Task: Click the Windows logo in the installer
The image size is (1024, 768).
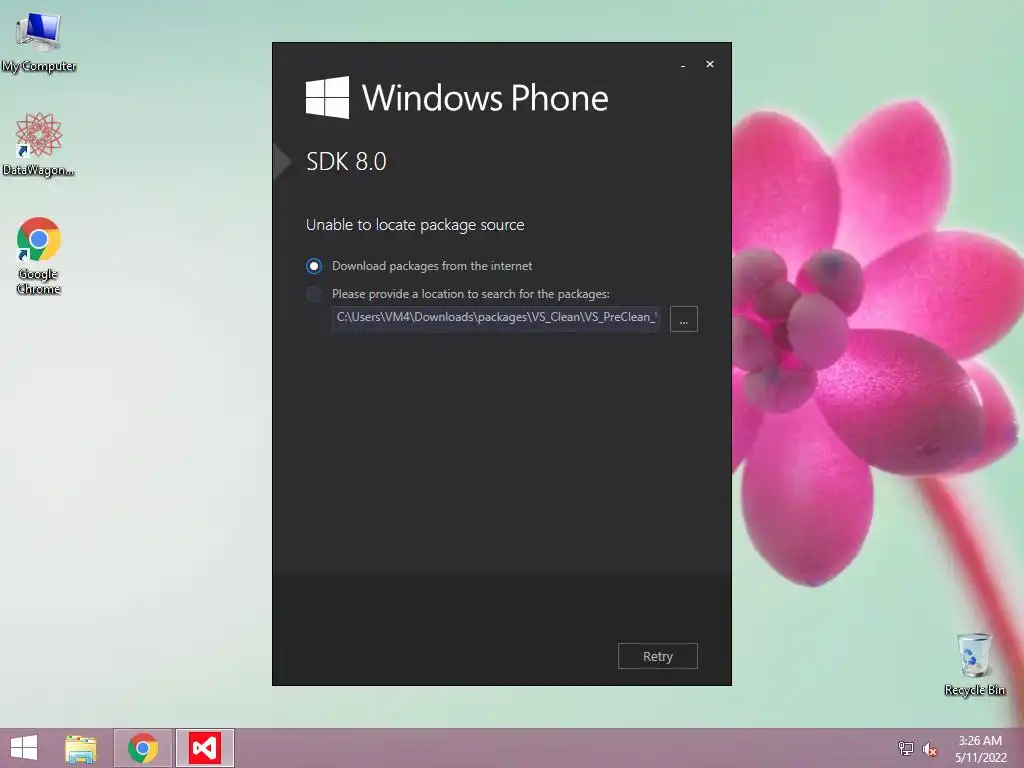Action: pos(327,97)
